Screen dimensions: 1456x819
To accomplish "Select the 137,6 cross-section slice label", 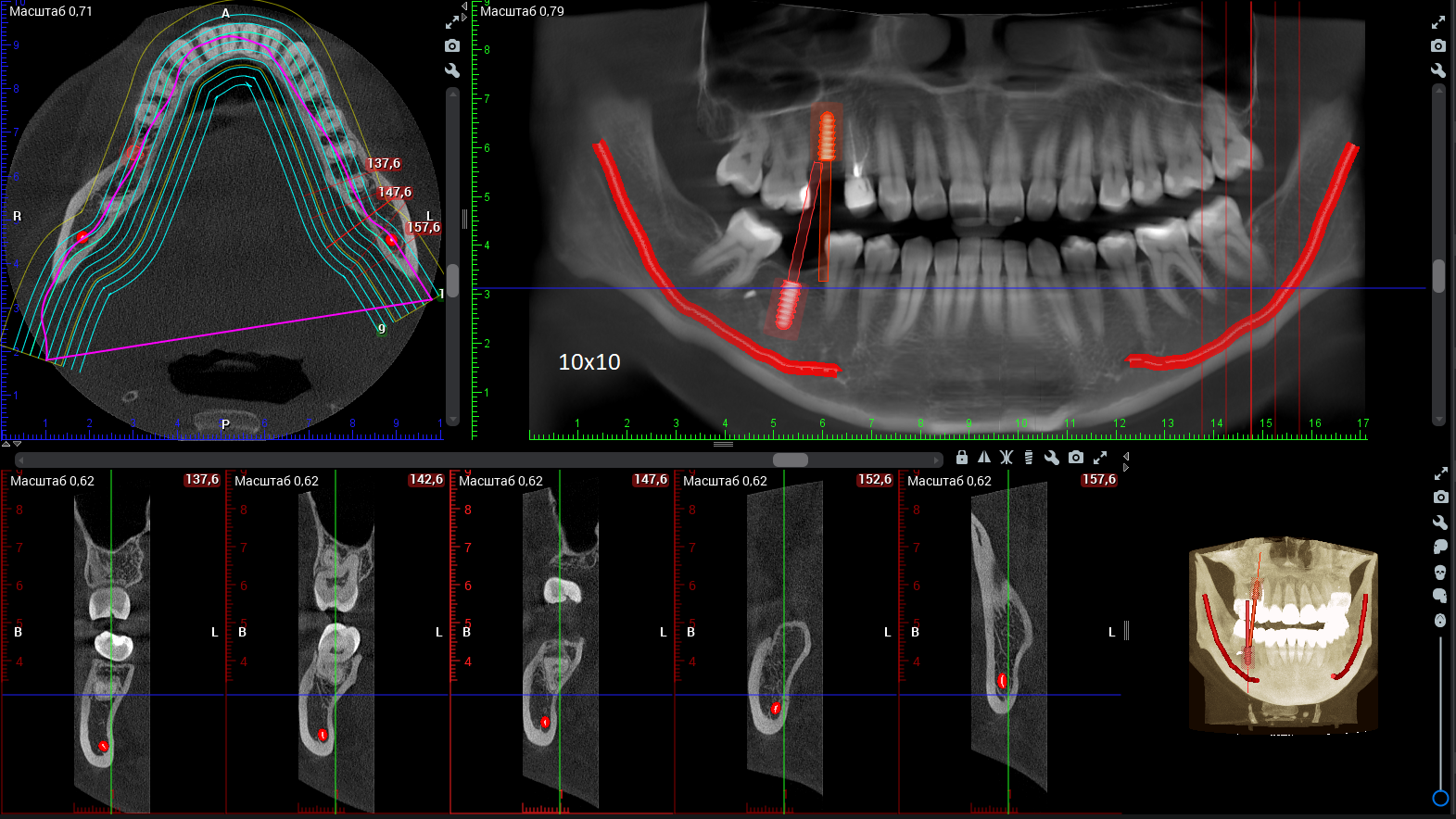I will pyautogui.click(x=202, y=480).
